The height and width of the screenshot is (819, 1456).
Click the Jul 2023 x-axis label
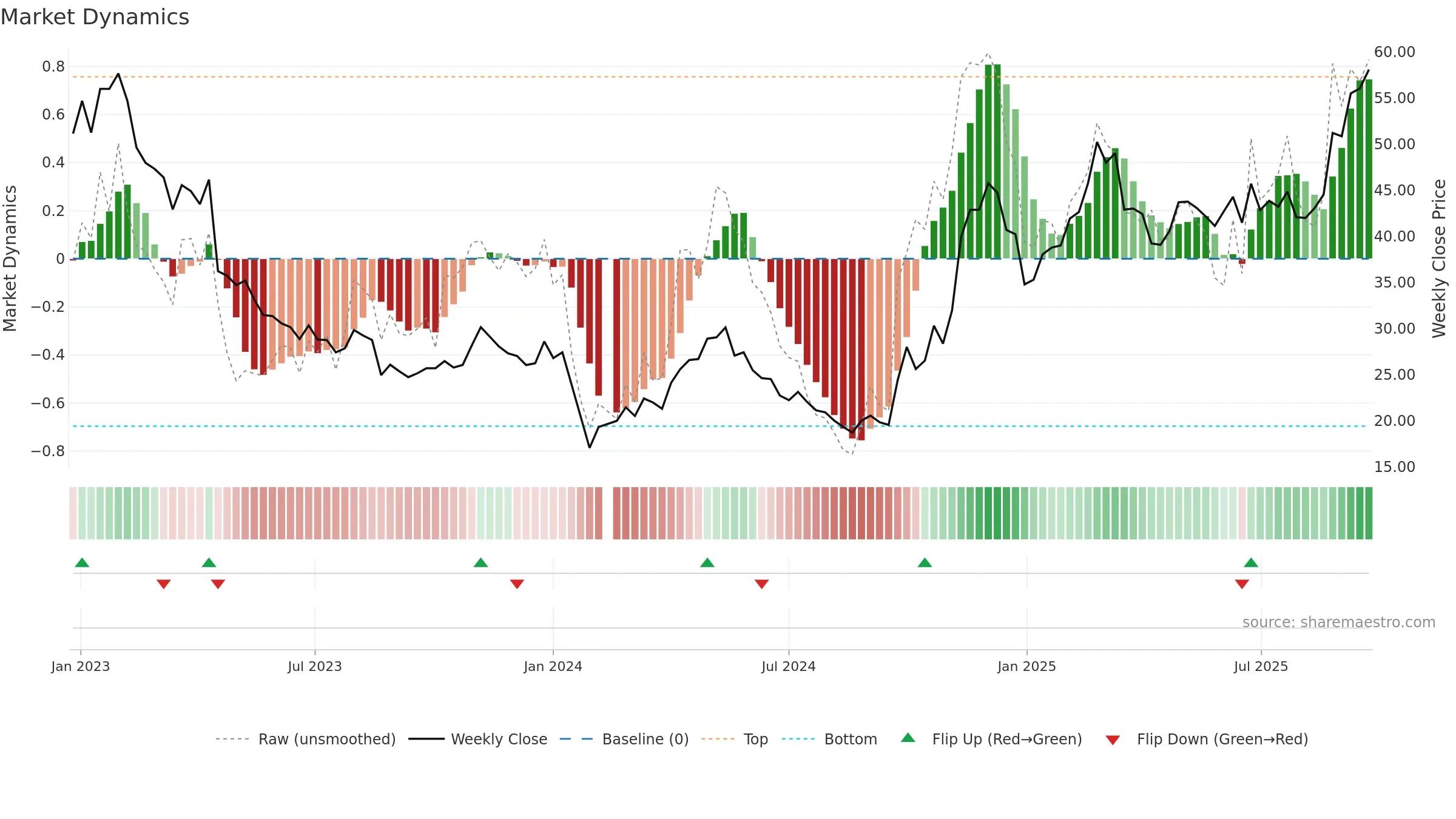coord(315,666)
